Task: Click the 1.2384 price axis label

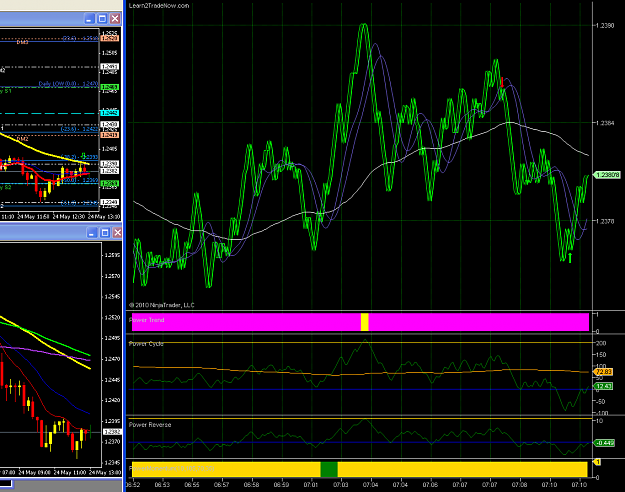Action: [x=605, y=123]
